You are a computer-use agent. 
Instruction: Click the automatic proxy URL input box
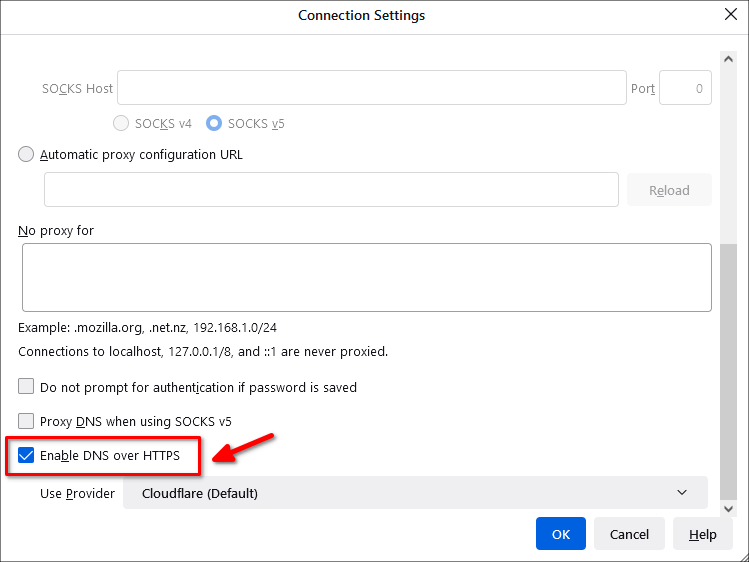(x=331, y=190)
